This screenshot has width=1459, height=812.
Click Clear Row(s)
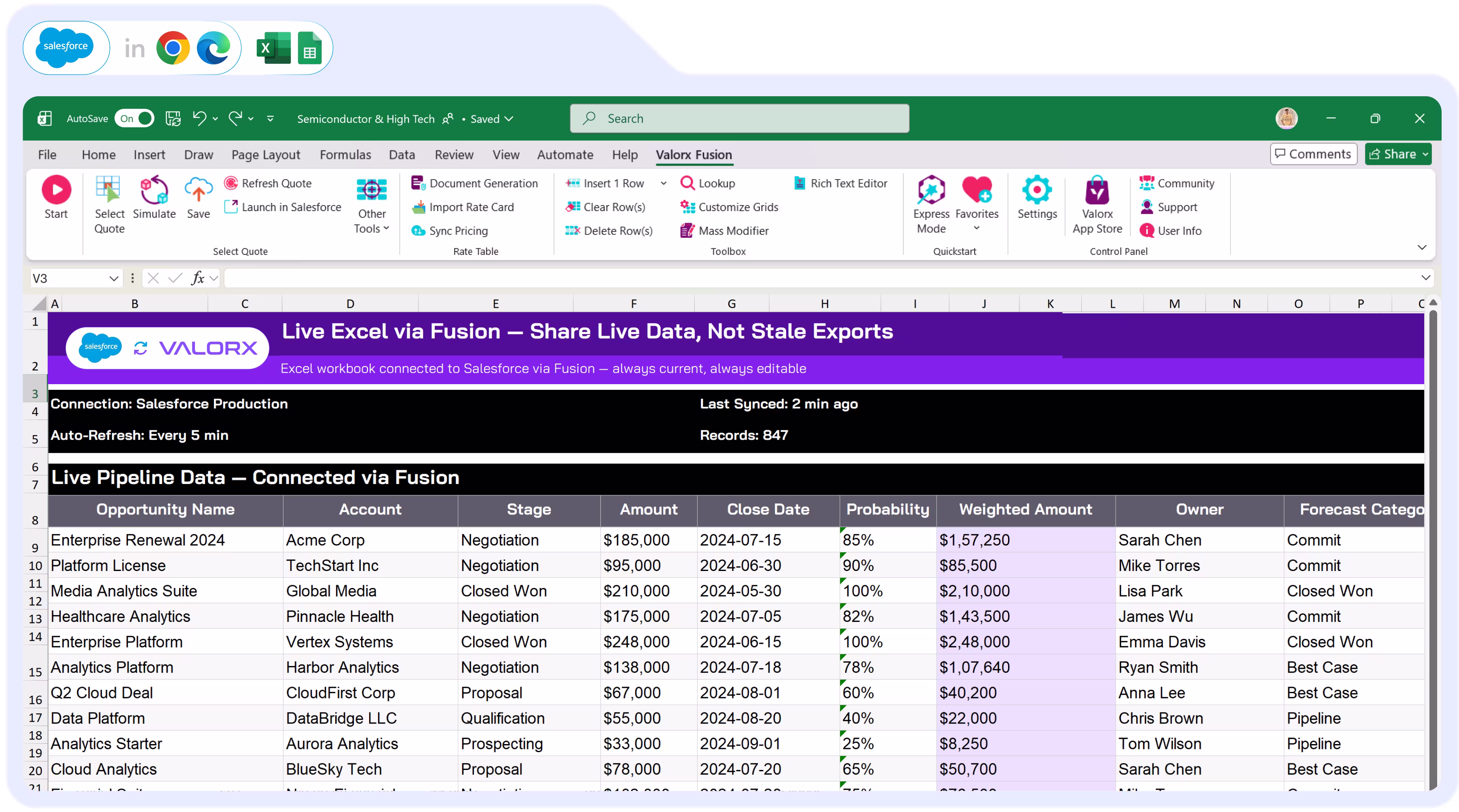pyautogui.click(x=605, y=207)
